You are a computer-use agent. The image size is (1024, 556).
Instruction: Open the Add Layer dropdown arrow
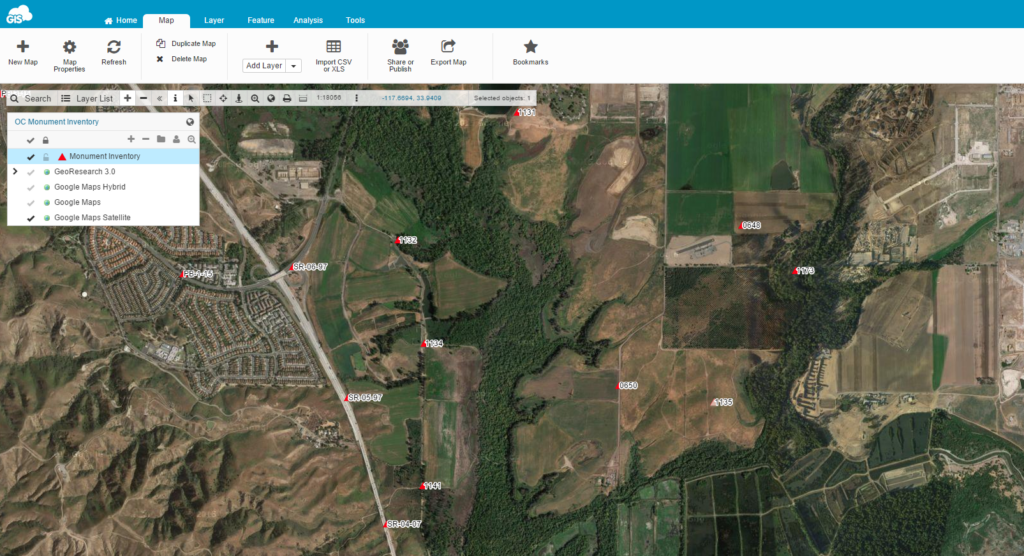tap(294, 66)
